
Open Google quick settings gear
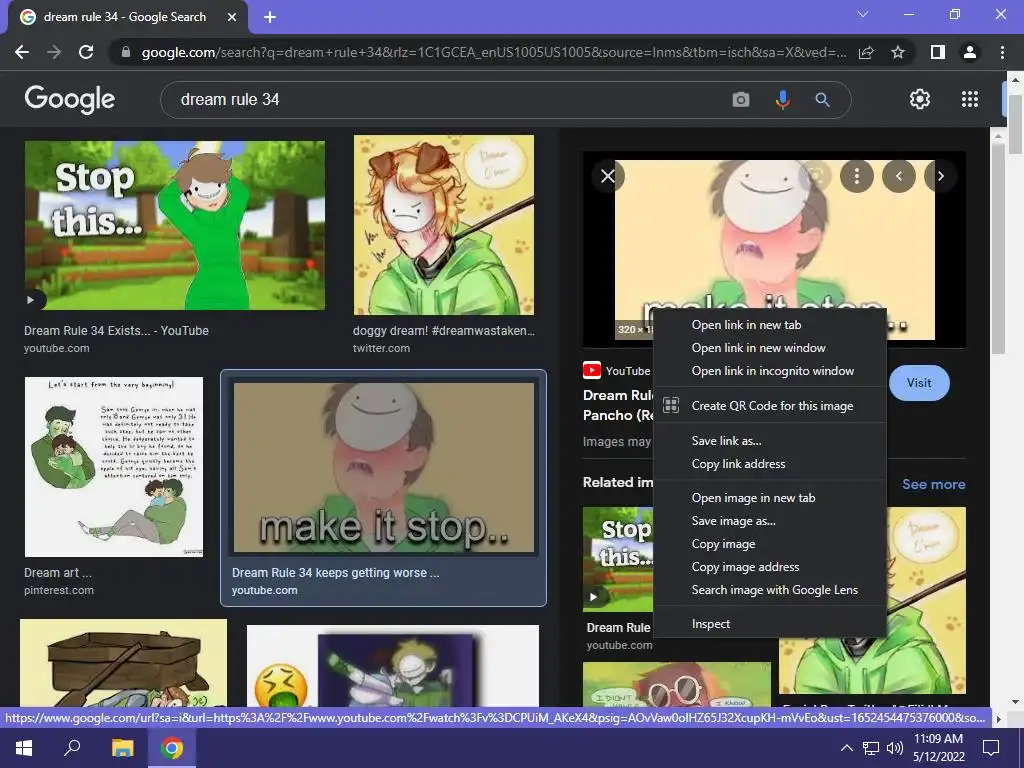tap(920, 99)
